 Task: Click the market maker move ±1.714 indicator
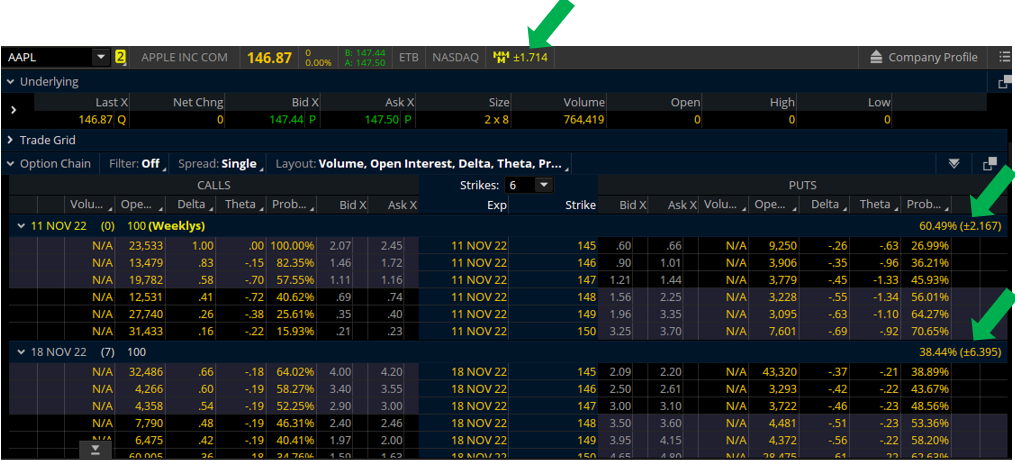[520, 57]
